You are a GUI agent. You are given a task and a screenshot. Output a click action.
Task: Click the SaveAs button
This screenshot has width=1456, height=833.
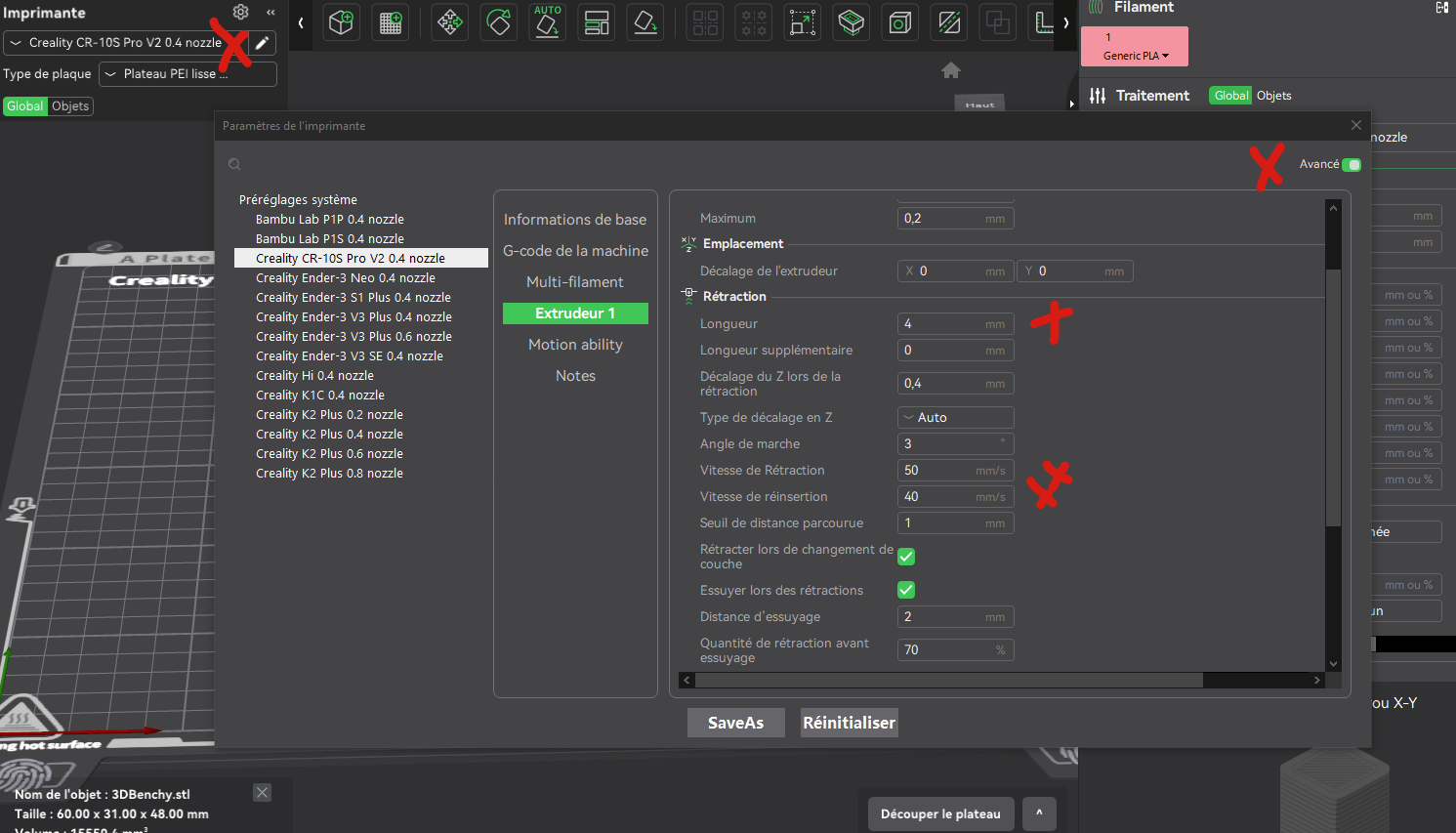(736, 723)
